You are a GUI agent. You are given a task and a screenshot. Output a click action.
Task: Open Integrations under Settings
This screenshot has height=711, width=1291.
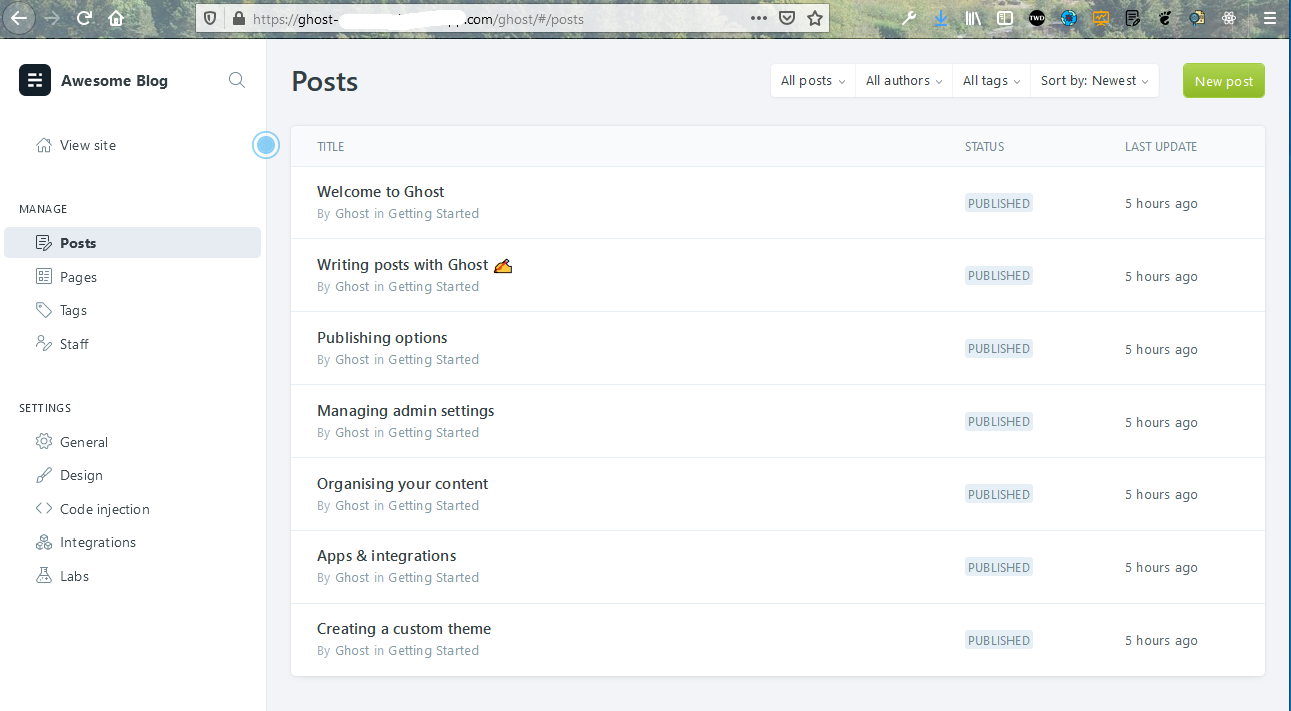(132, 542)
